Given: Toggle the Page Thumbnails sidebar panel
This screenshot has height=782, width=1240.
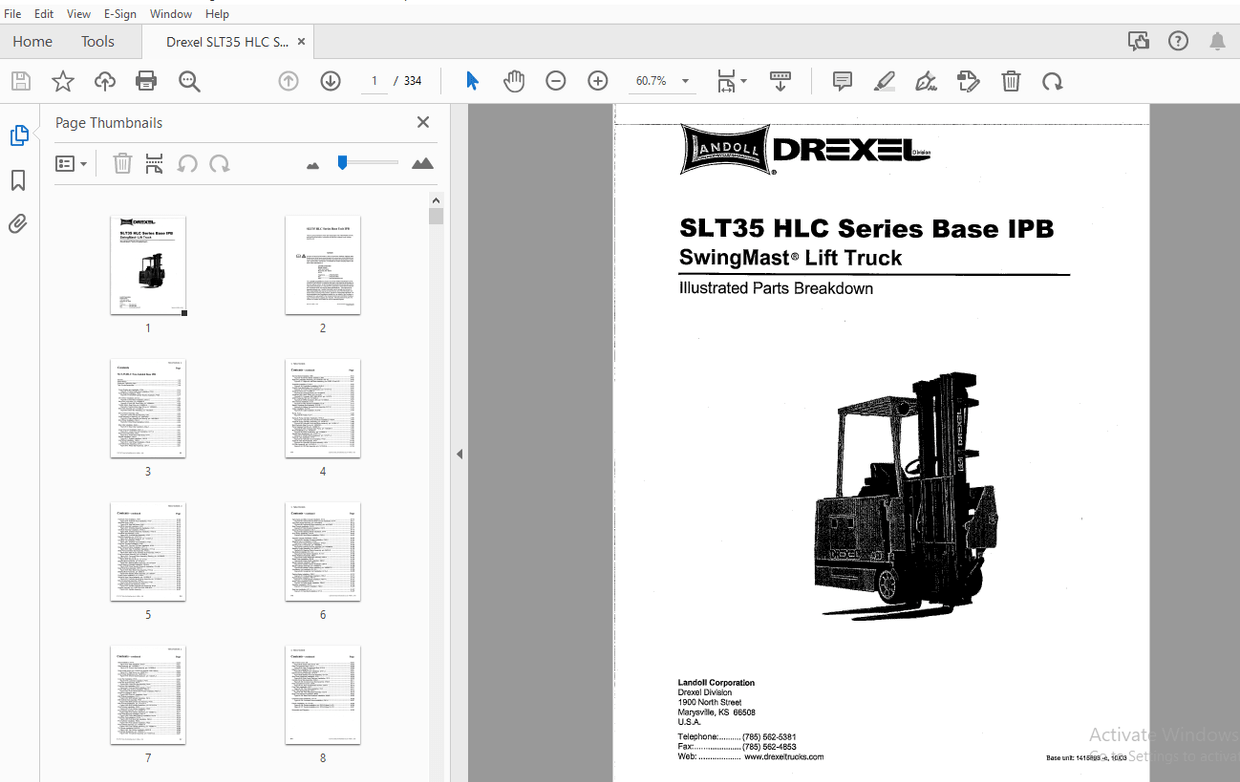Looking at the screenshot, I should tap(20, 134).
